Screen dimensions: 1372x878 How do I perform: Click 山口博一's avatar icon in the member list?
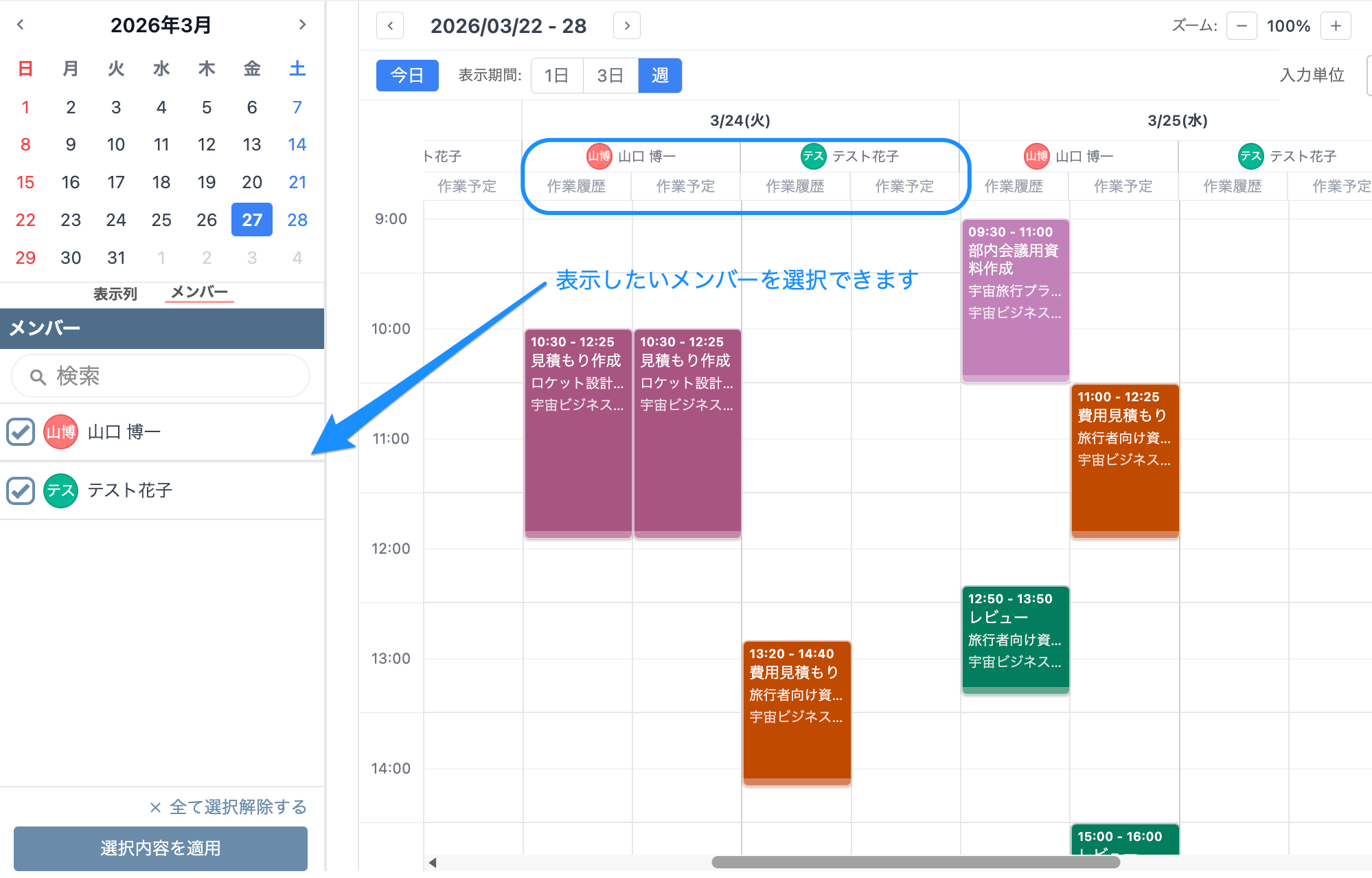click(60, 431)
